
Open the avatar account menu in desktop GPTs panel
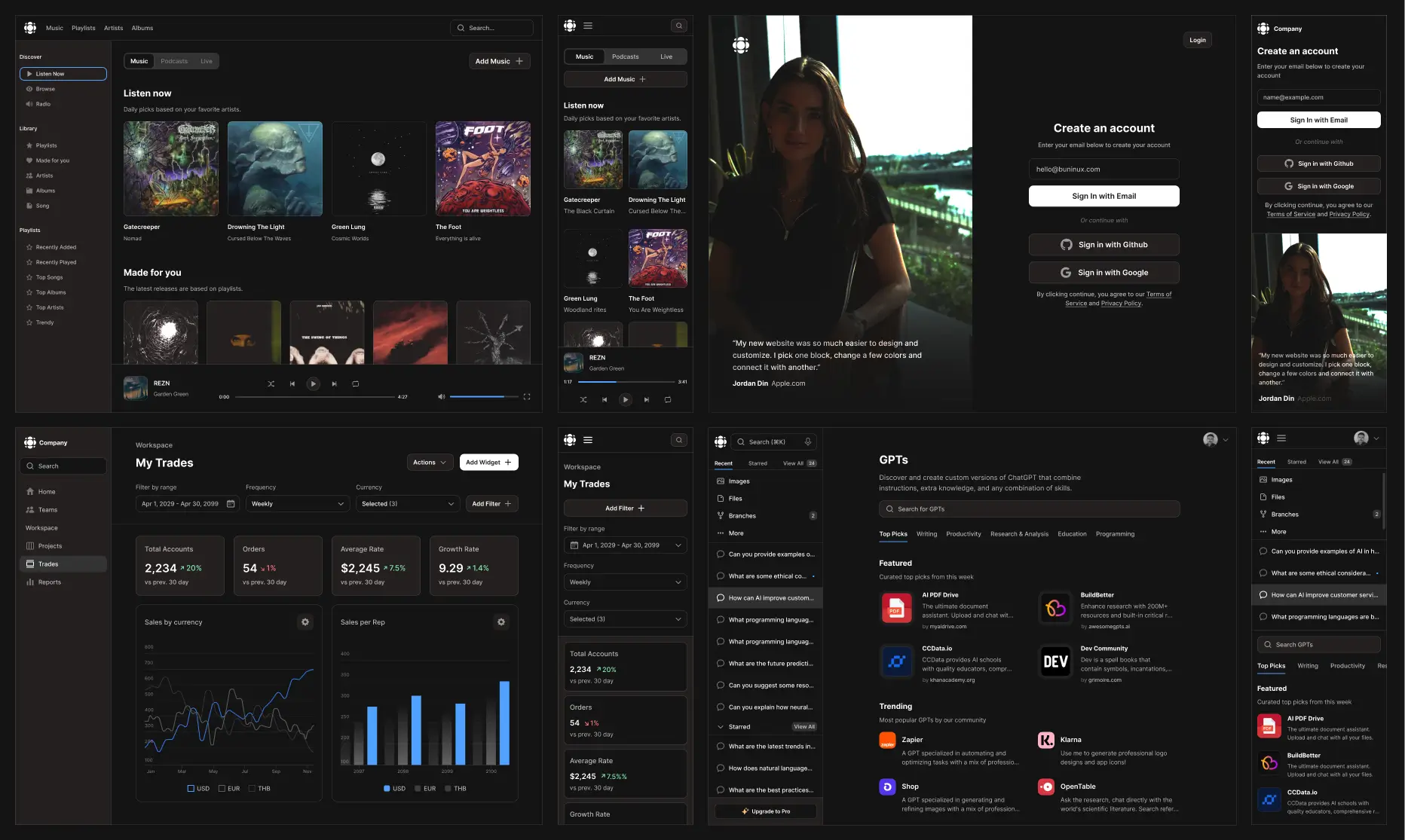[1216, 440]
